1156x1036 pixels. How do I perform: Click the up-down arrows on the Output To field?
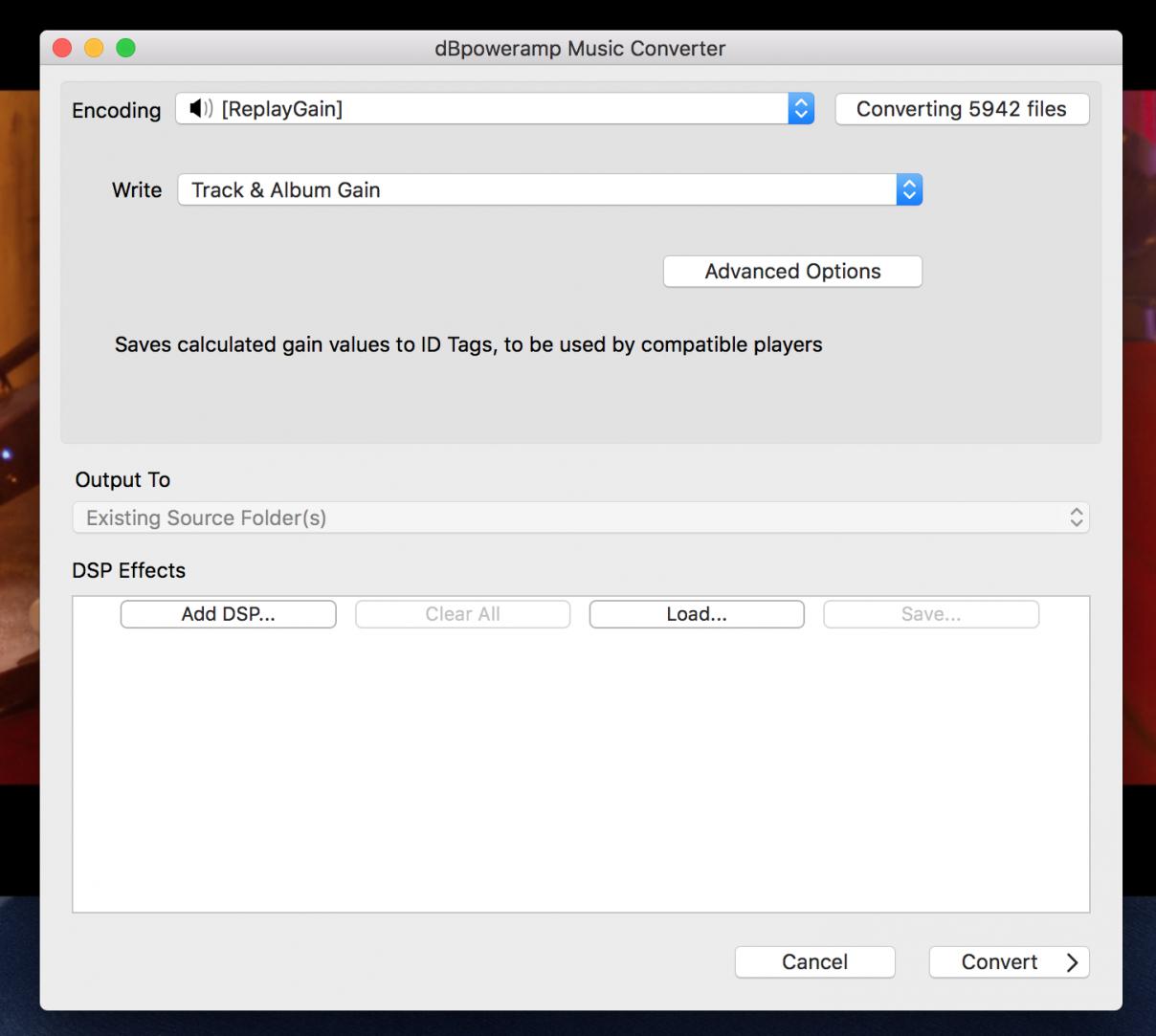tap(1077, 518)
